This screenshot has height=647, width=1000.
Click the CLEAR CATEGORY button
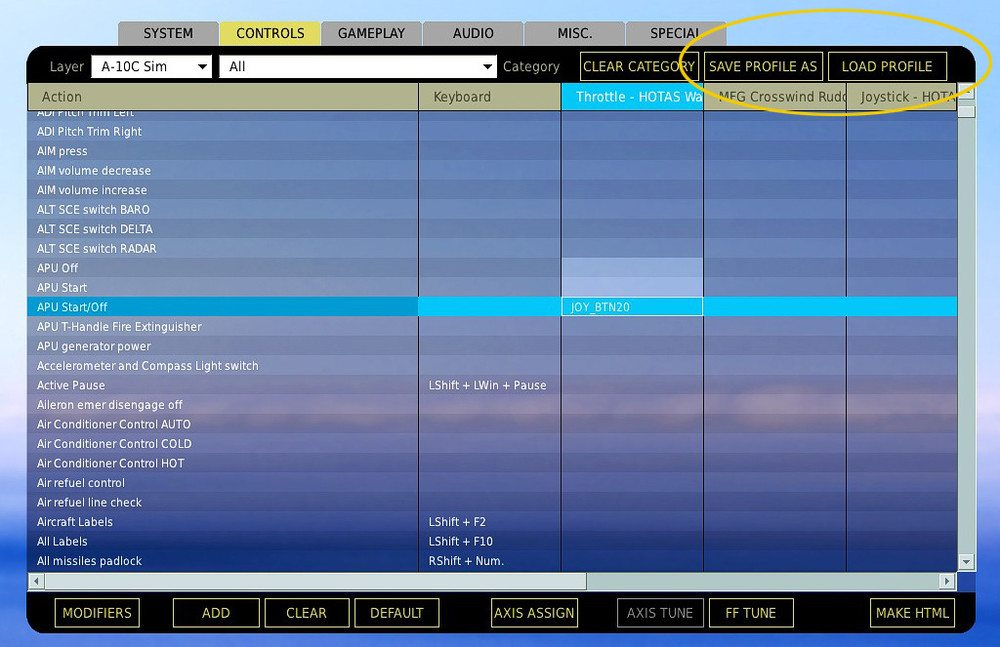(639, 66)
